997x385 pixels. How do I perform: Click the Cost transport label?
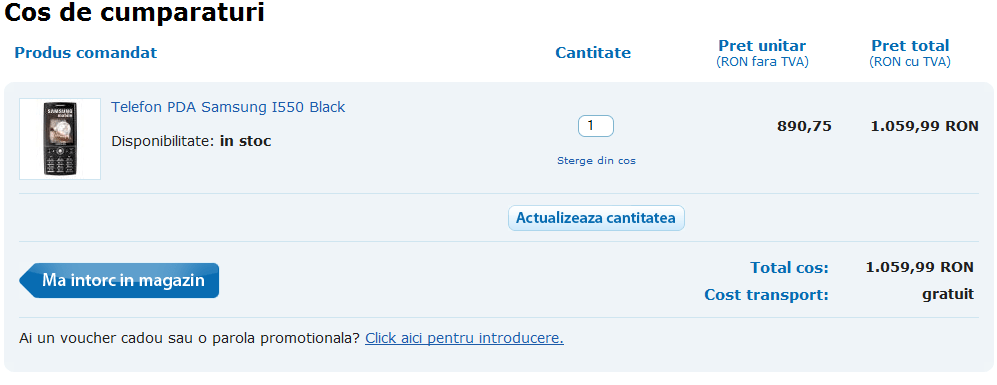766,295
